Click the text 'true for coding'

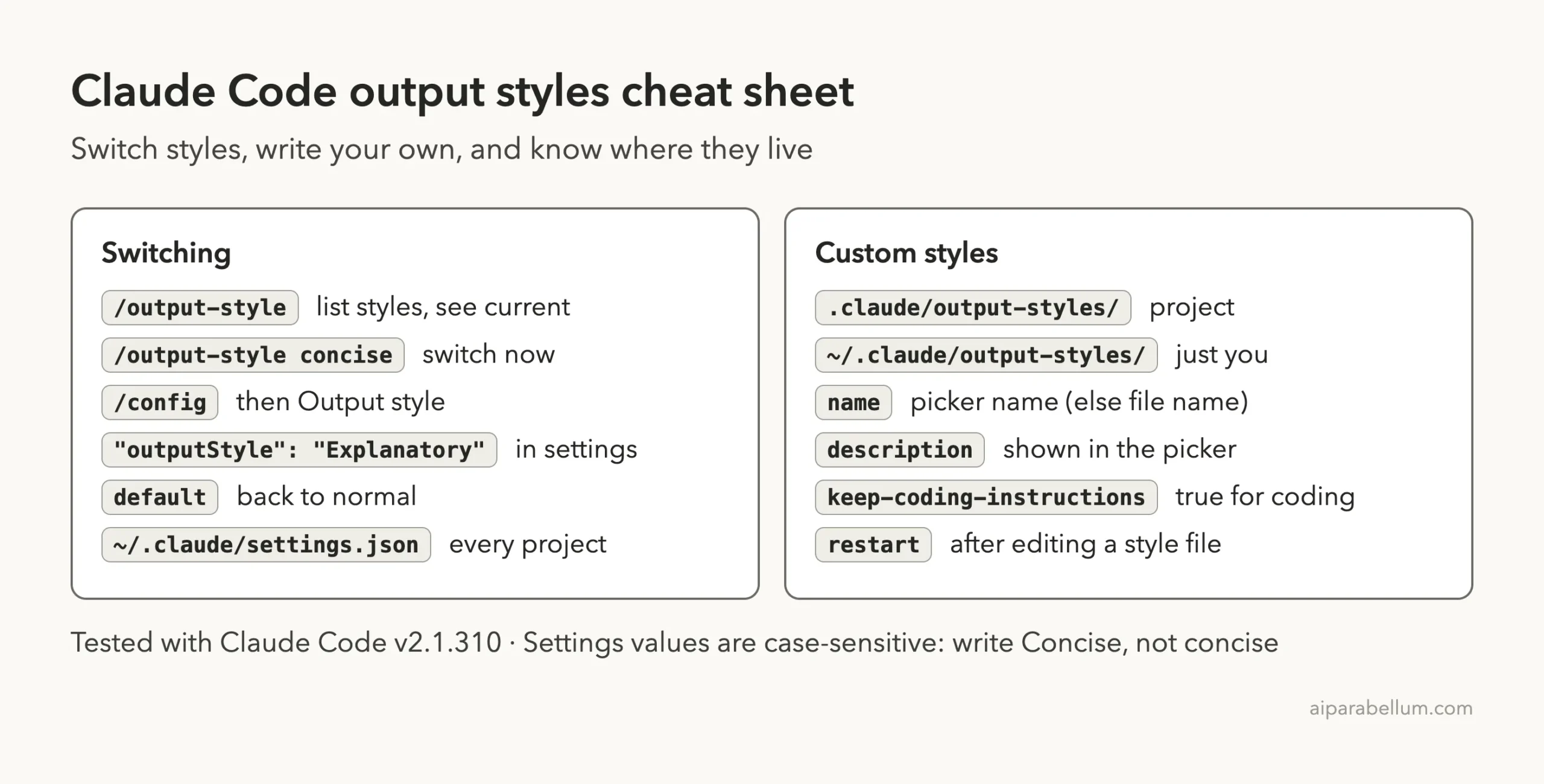point(1265,498)
